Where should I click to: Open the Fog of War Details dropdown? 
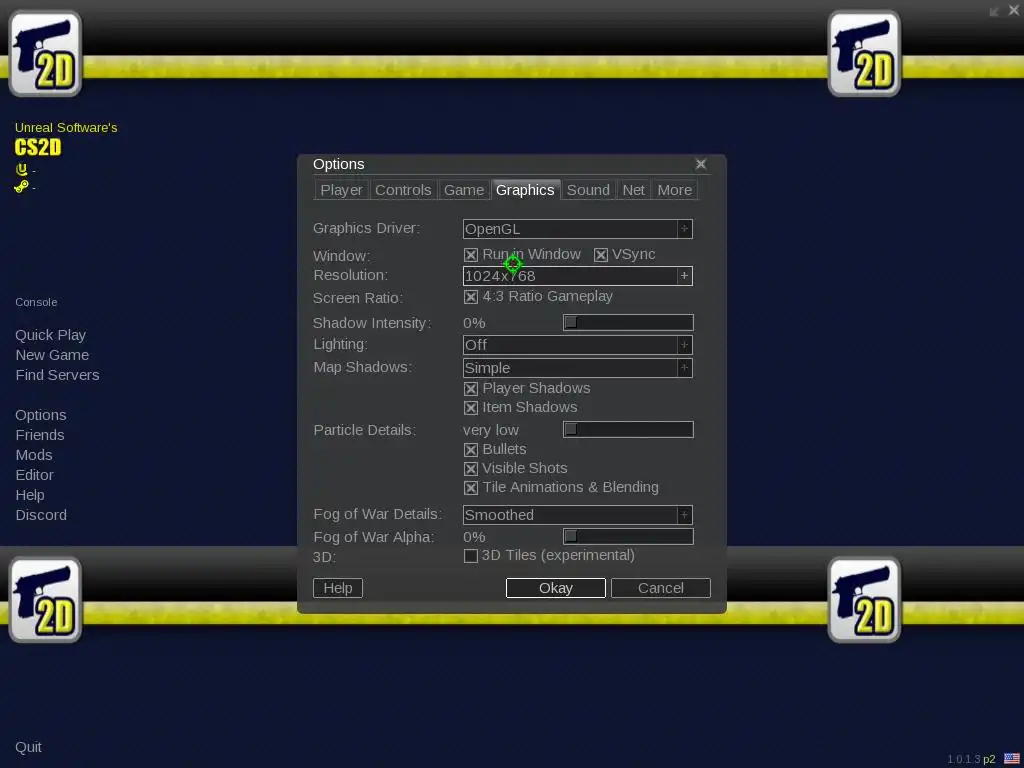tap(578, 515)
